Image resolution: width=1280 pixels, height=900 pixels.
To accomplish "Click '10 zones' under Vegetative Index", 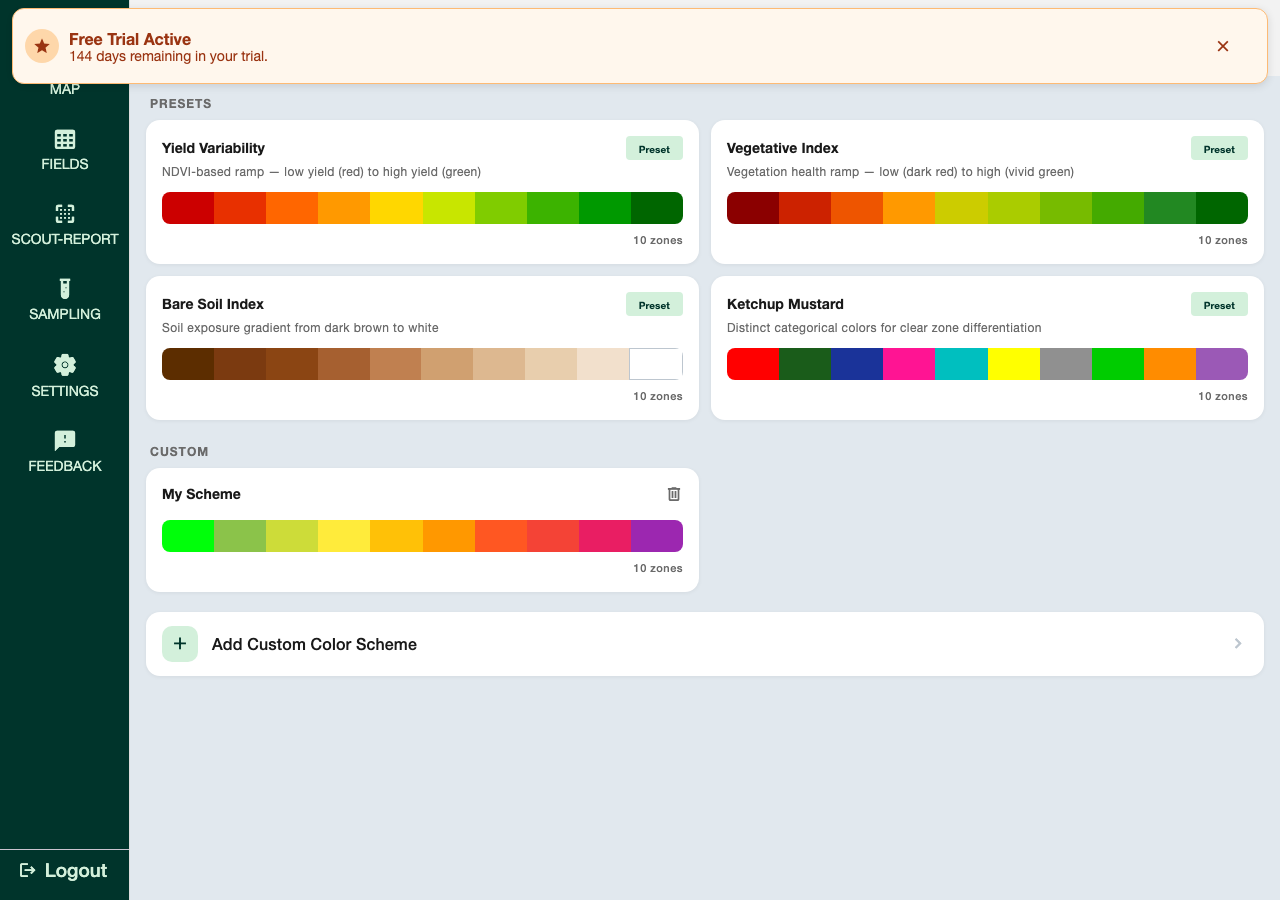I will pyautogui.click(x=1223, y=240).
